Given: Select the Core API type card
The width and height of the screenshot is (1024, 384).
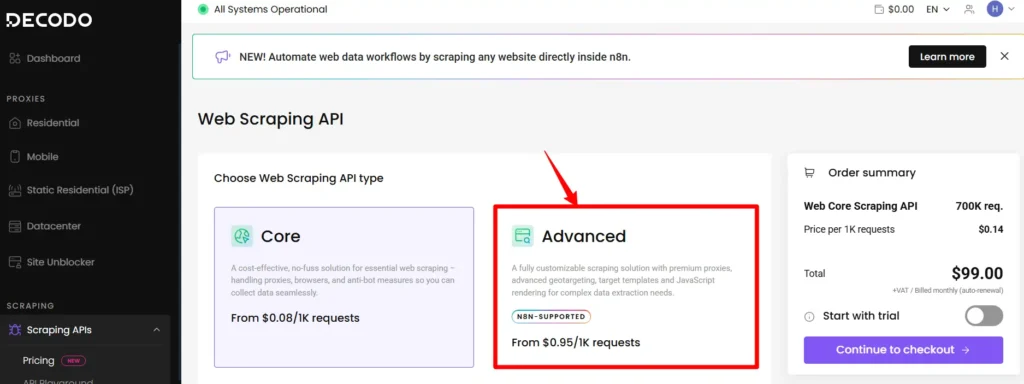Looking at the screenshot, I should [x=344, y=287].
